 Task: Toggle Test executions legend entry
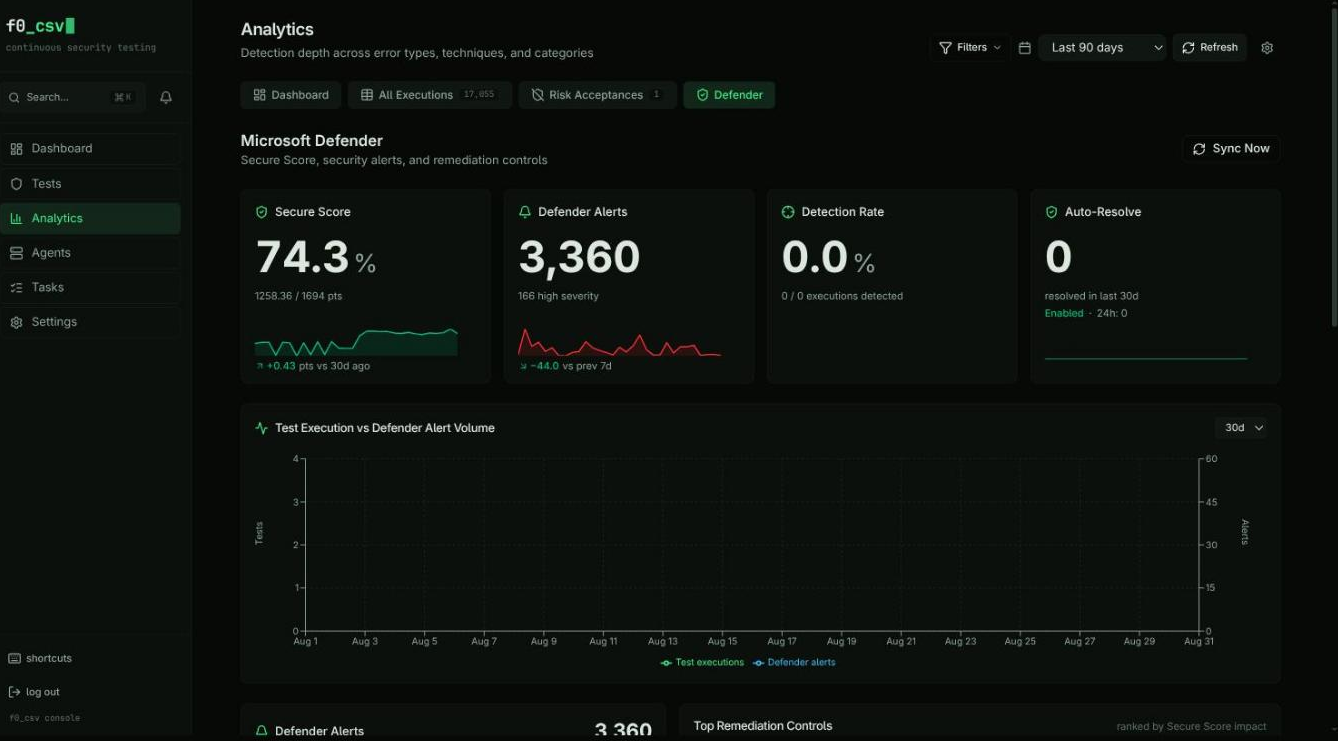coord(702,662)
